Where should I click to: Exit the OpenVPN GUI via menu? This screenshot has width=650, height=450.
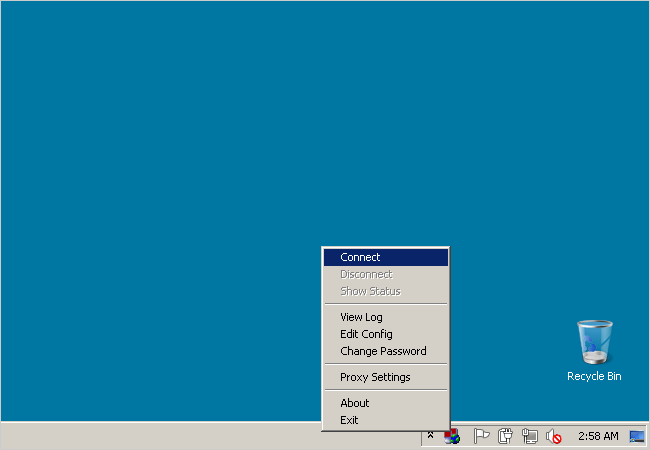tap(386, 420)
